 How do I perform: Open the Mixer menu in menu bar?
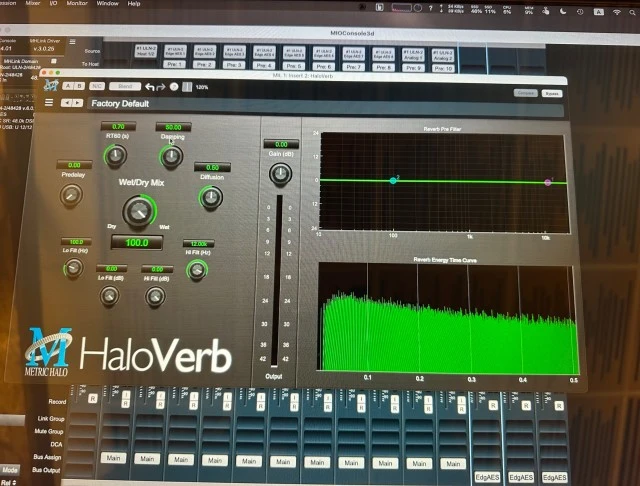[33, 3]
